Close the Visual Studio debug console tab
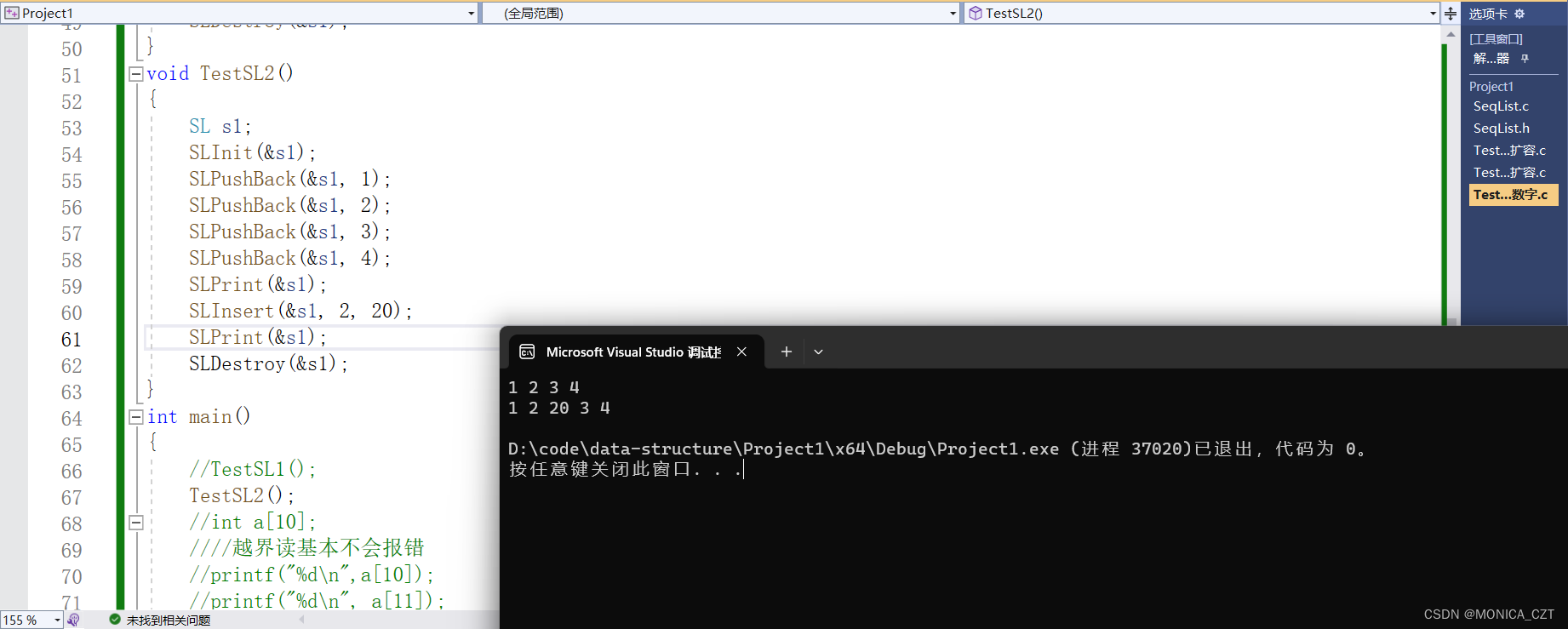The height and width of the screenshot is (629, 1568). point(741,352)
